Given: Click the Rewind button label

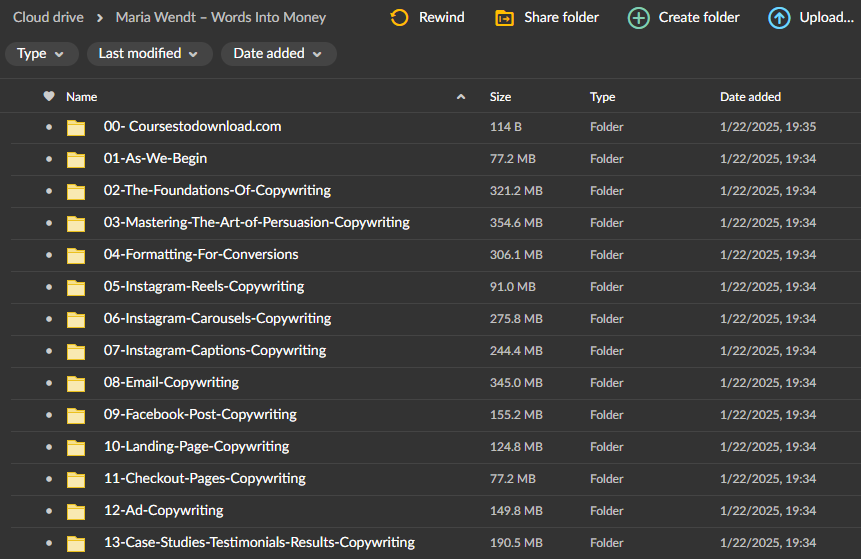Looking at the screenshot, I should tap(441, 18).
